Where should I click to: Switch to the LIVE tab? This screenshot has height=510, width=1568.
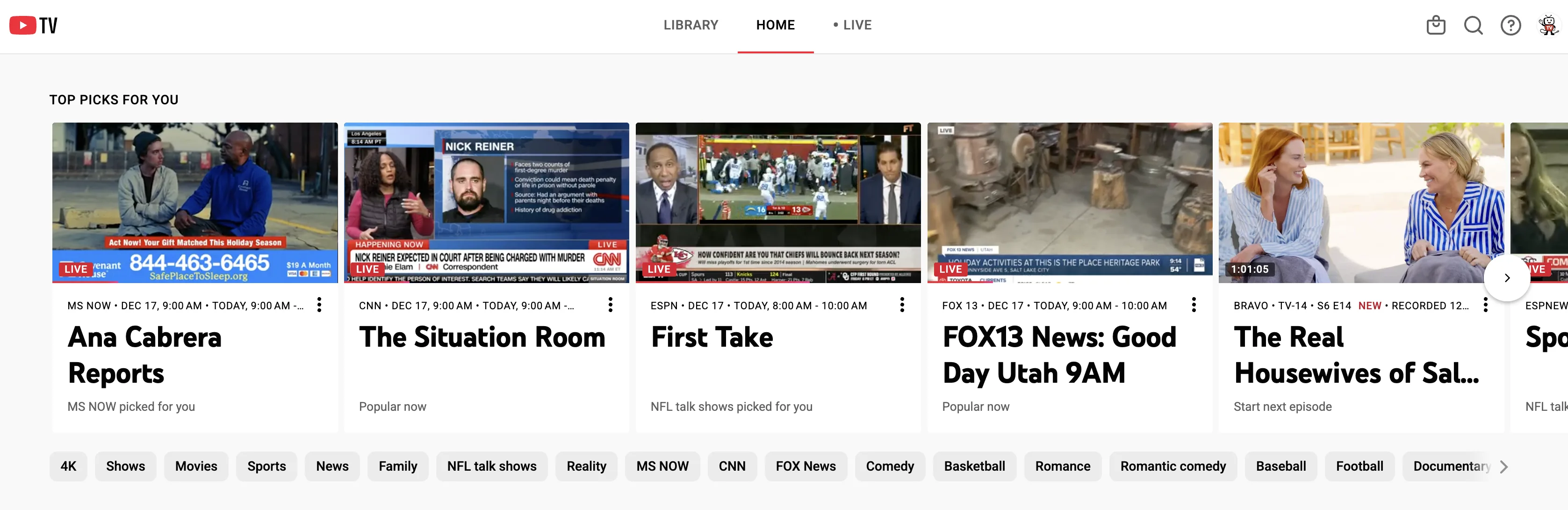point(856,25)
